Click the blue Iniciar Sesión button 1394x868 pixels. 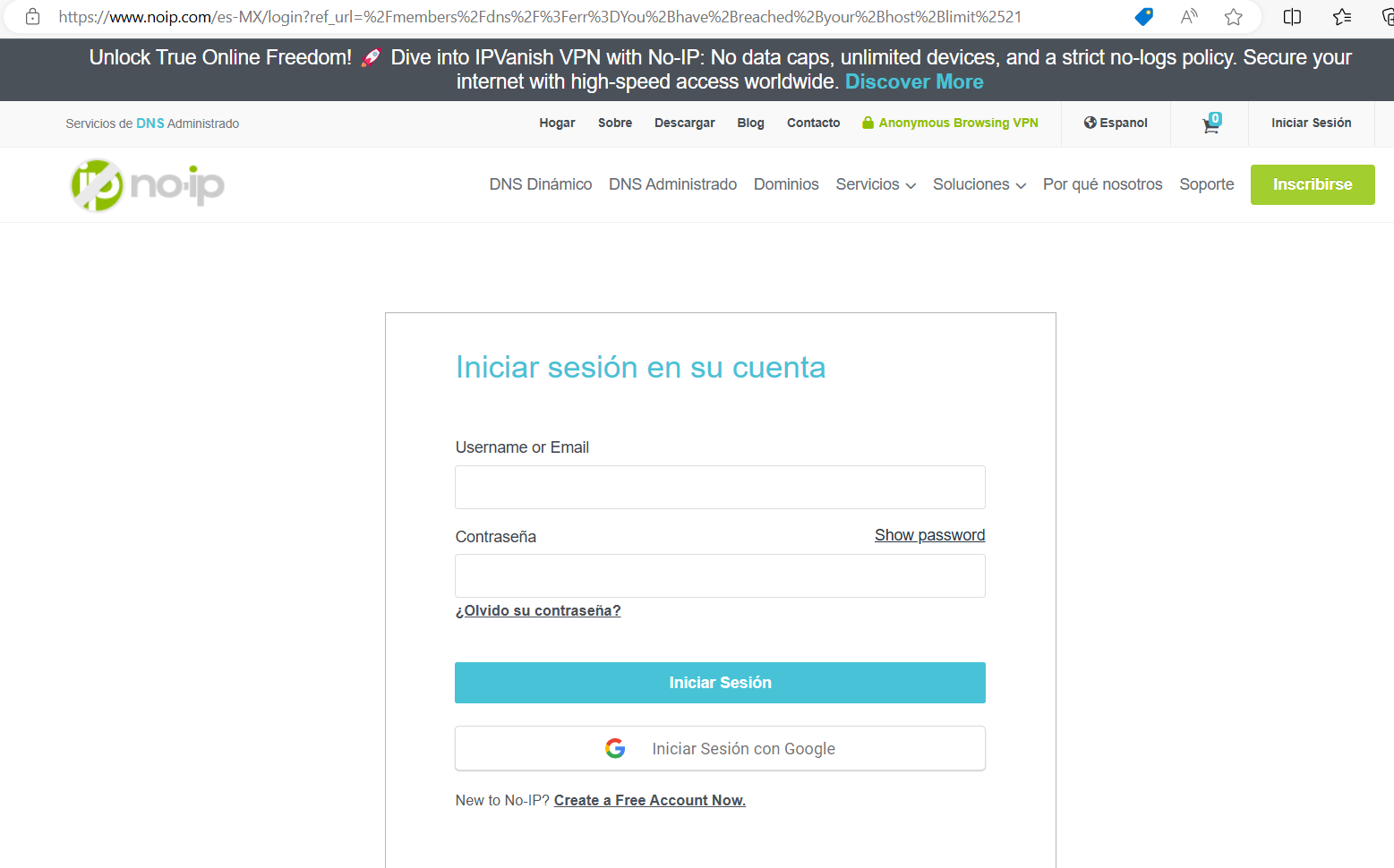tap(720, 683)
